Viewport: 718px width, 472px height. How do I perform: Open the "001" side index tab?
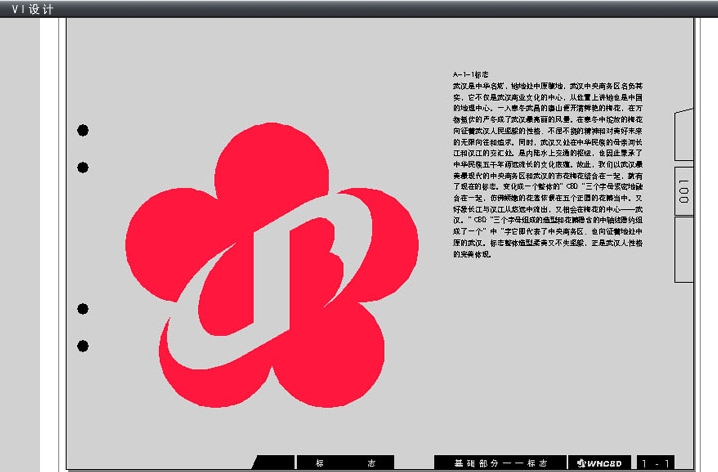684,191
